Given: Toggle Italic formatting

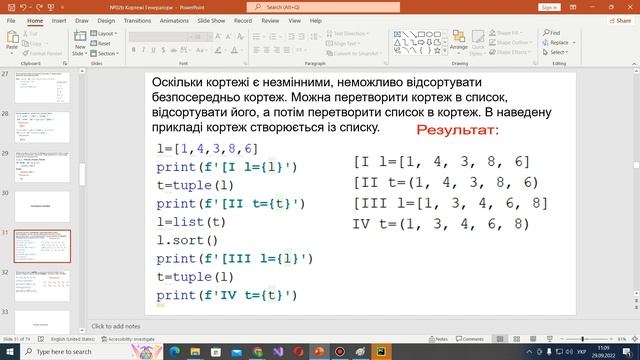Looking at the screenshot, I should (143, 50).
